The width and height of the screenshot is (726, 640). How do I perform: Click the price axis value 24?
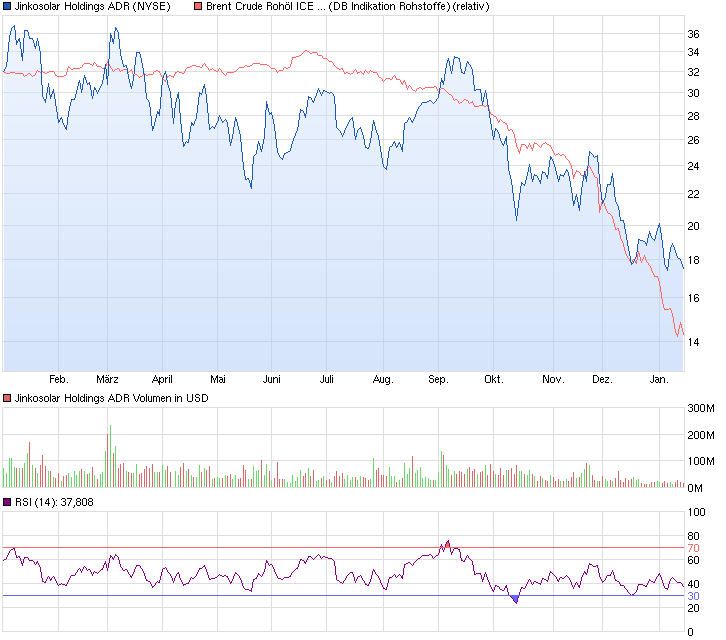693,166
